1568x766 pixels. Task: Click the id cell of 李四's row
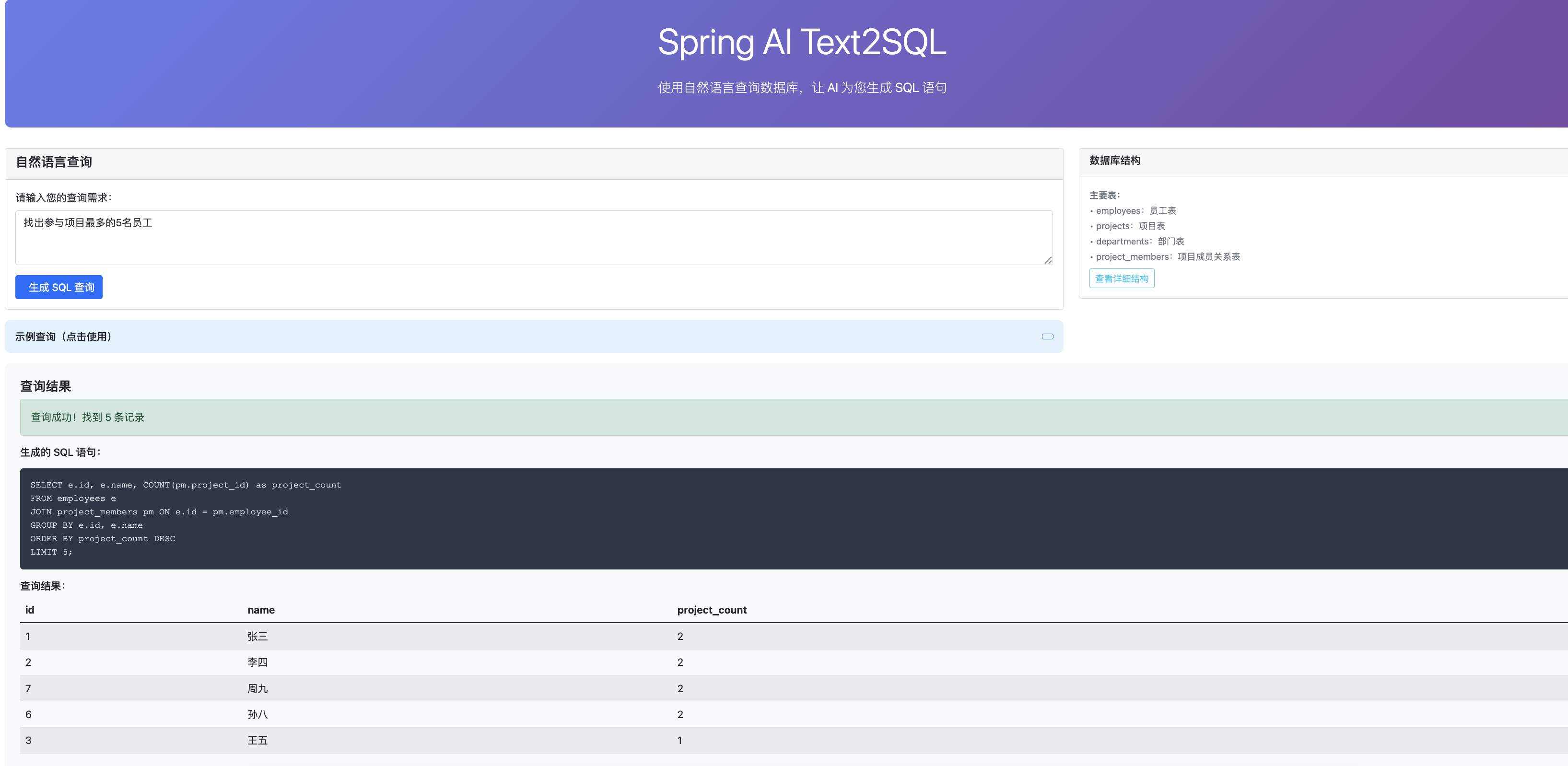tap(28, 662)
